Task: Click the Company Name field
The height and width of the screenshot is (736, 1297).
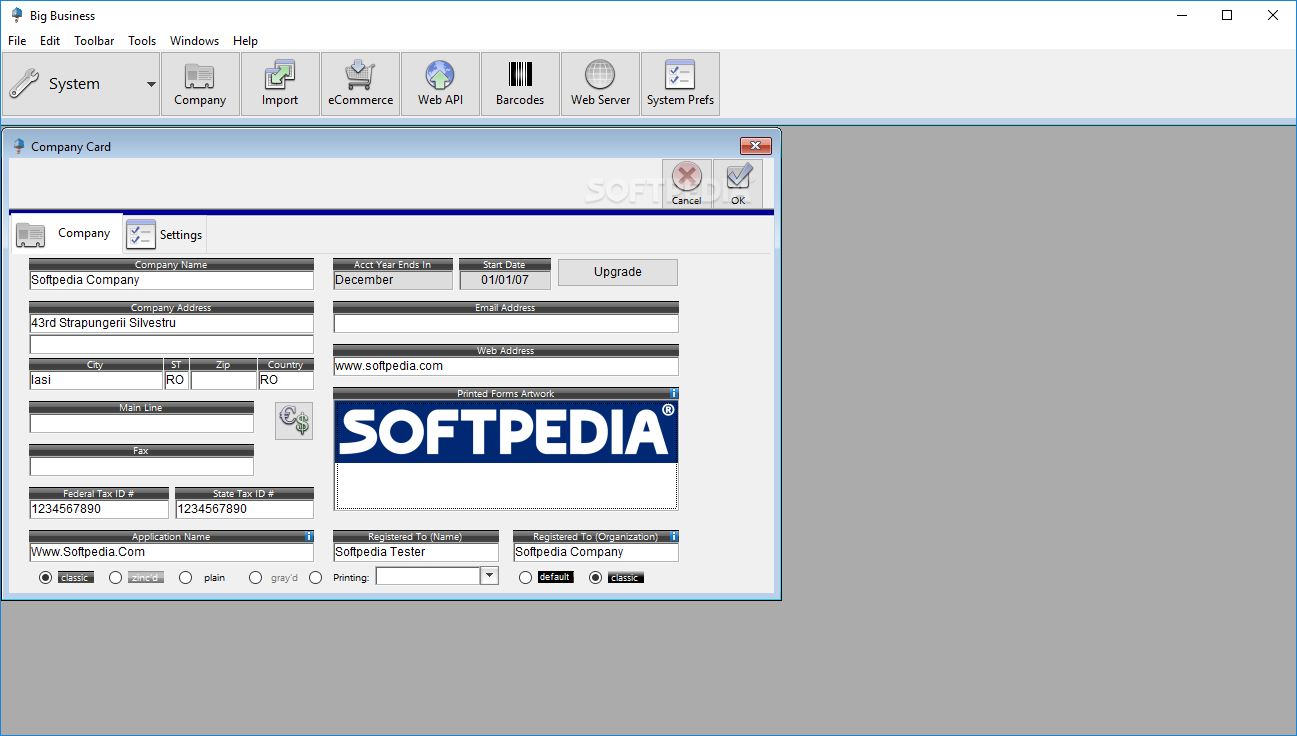Action: click(171, 280)
